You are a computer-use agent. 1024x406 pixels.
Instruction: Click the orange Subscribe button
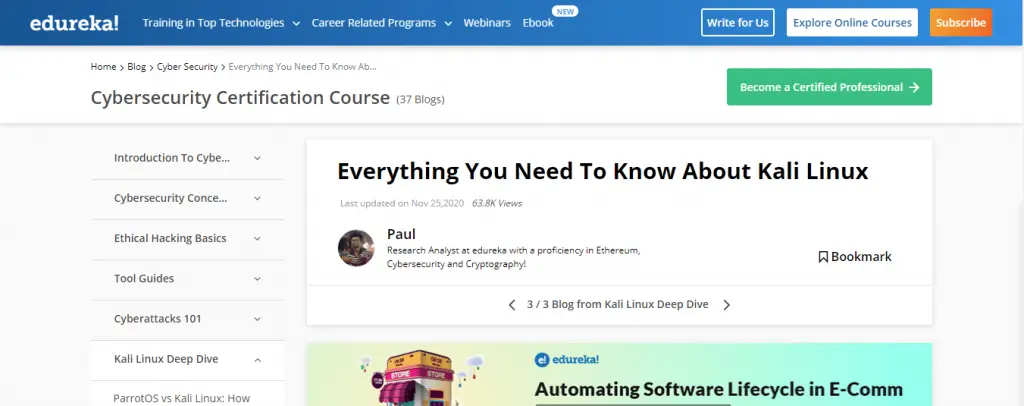tap(960, 22)
